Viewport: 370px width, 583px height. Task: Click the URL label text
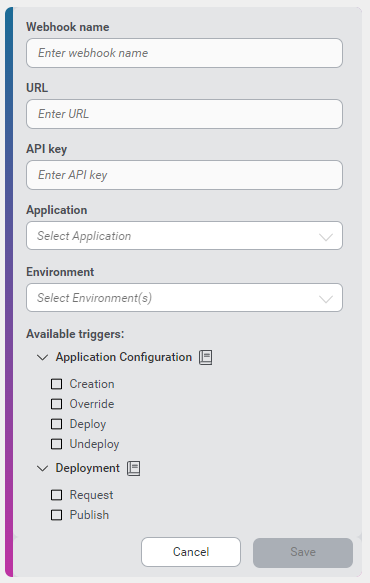[x=37, y=88]
